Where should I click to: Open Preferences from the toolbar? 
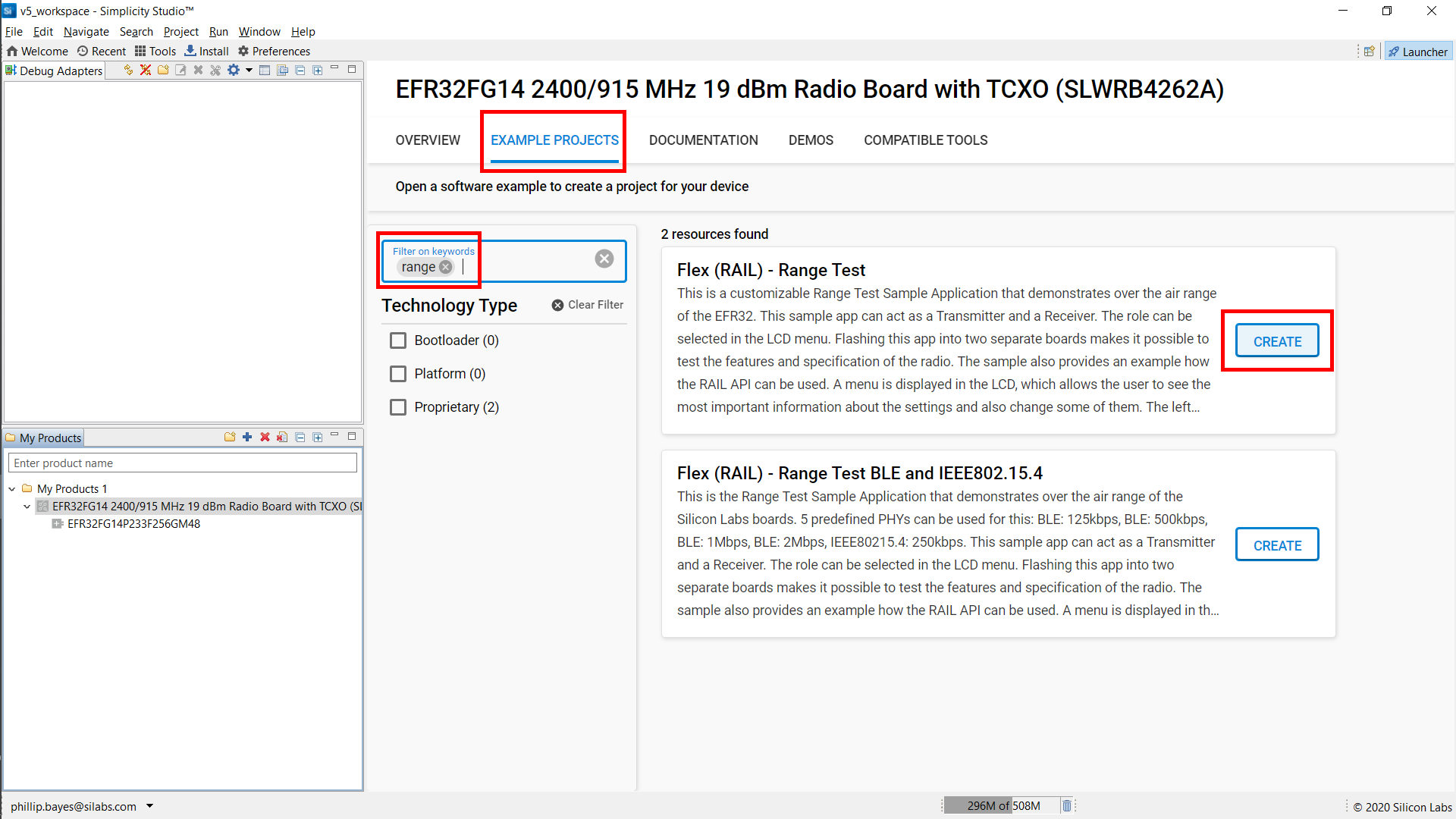coord(274,52)
